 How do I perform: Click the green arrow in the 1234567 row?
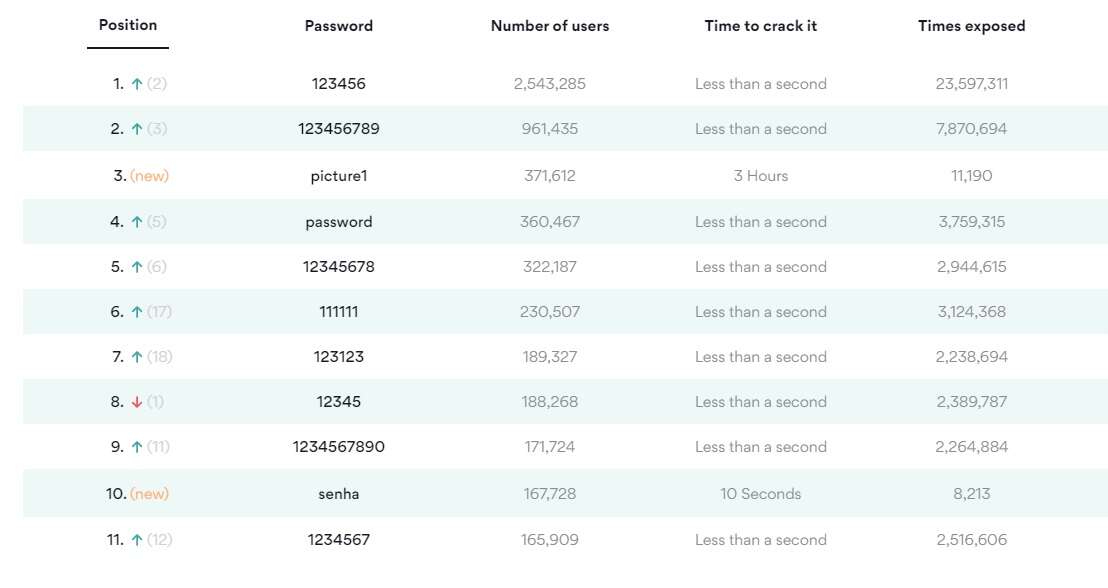tap(137, 540)
